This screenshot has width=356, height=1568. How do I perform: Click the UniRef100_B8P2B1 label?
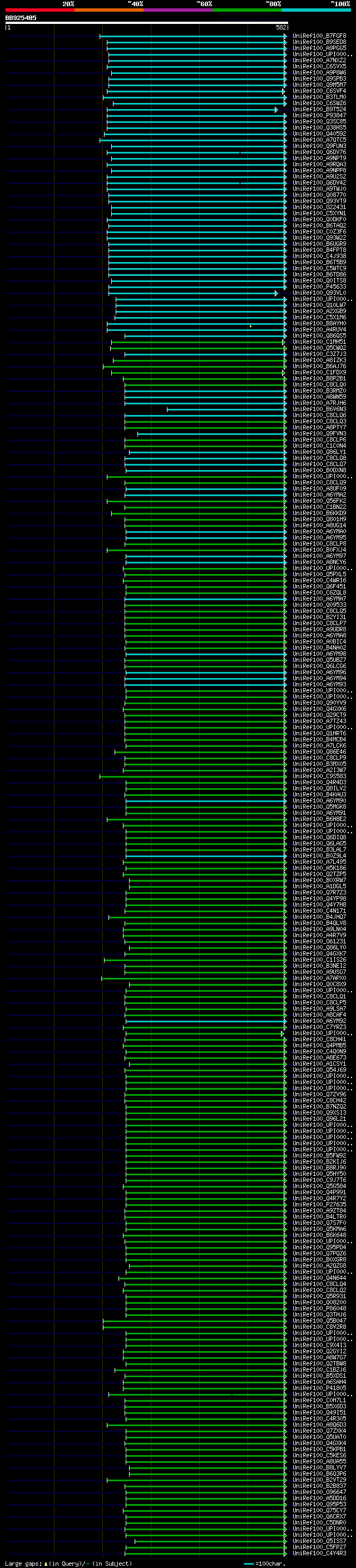point(319,379)
